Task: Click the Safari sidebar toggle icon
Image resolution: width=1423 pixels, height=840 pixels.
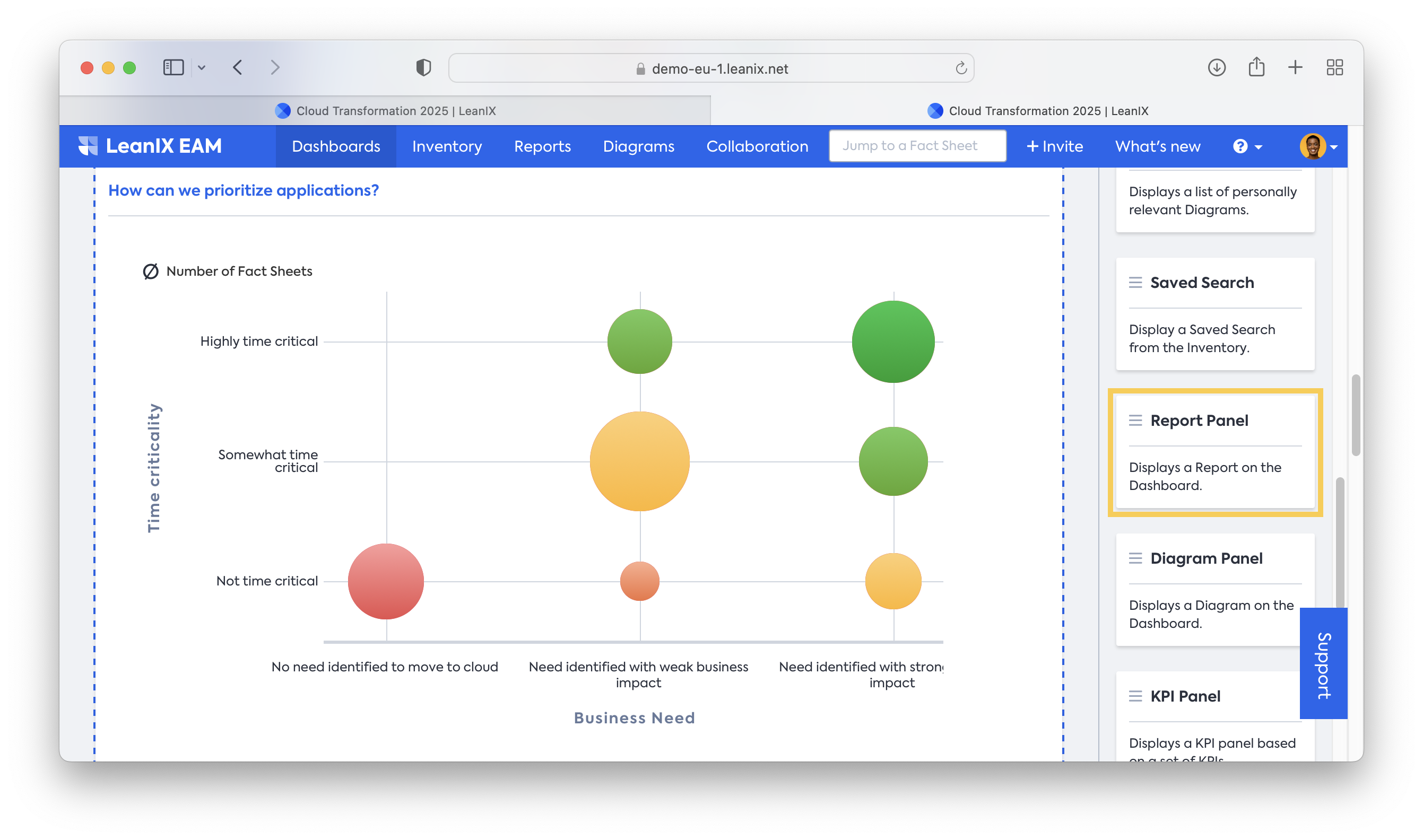Action: (173, 68)
